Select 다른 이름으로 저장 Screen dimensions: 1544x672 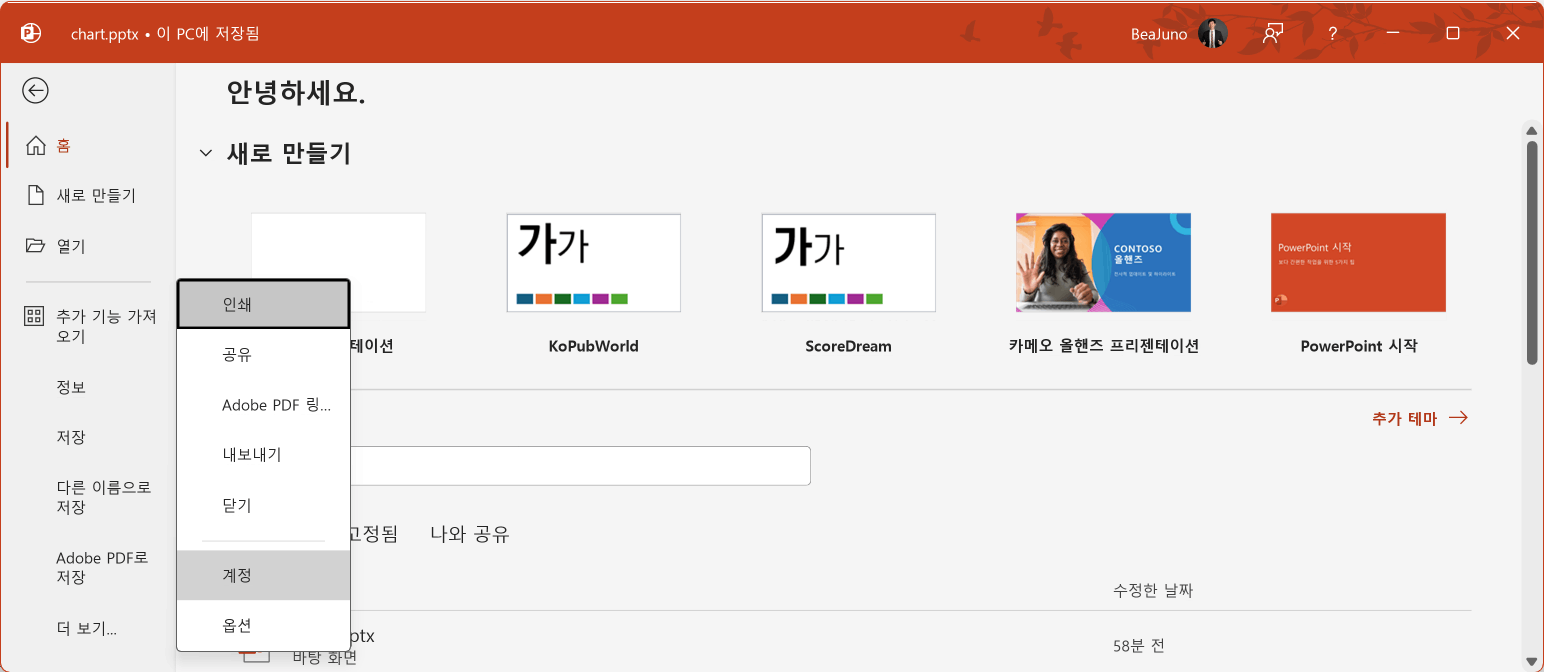(90, 497)
